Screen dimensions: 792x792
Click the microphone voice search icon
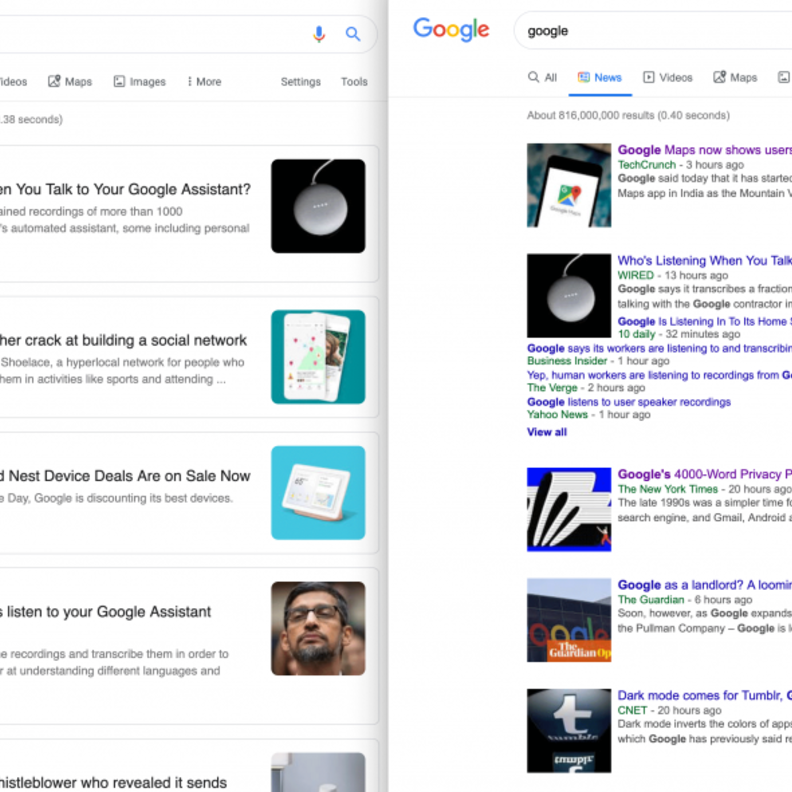pos(319,34)
